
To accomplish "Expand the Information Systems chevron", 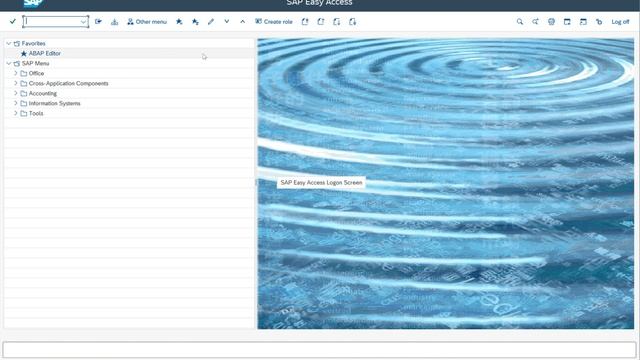I will (16, 103).
